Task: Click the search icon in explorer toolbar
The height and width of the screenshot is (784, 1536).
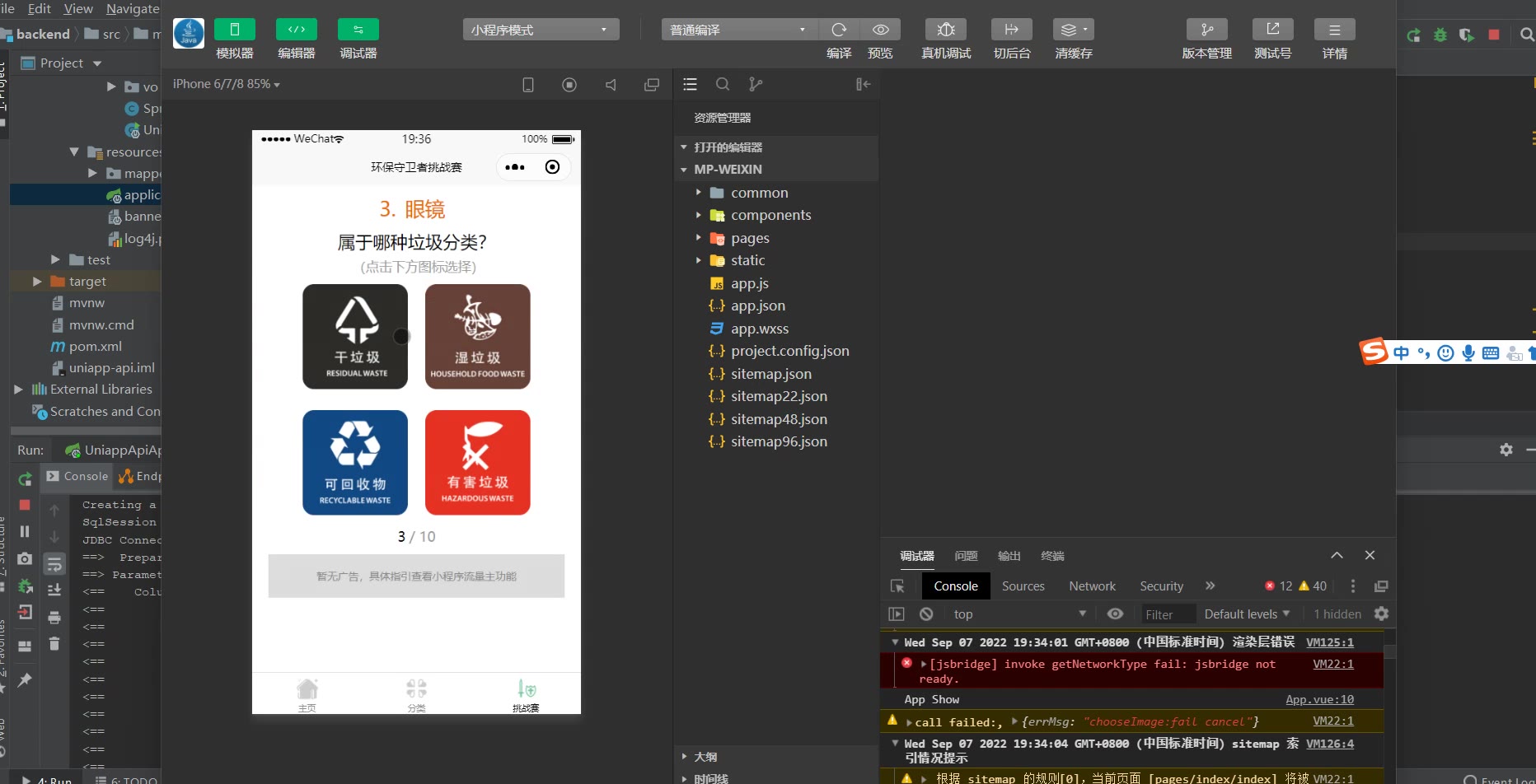Action: [x=723, y=84]
